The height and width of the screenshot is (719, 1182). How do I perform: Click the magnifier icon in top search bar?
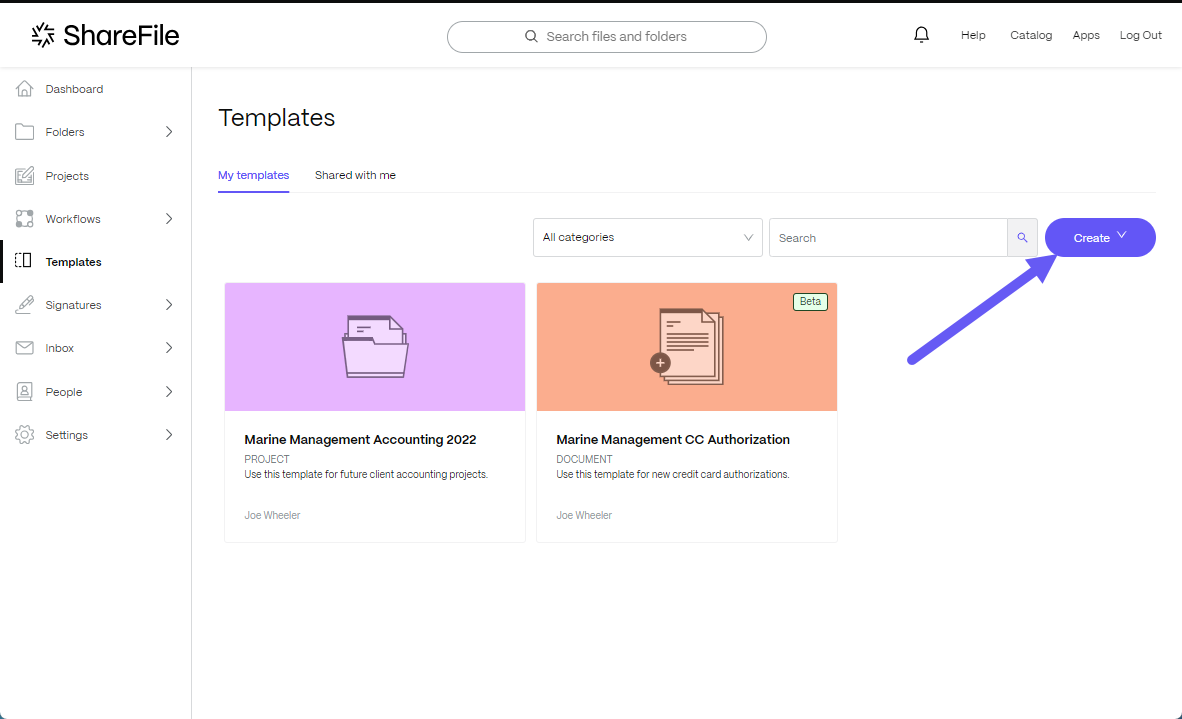coord(531,36)
